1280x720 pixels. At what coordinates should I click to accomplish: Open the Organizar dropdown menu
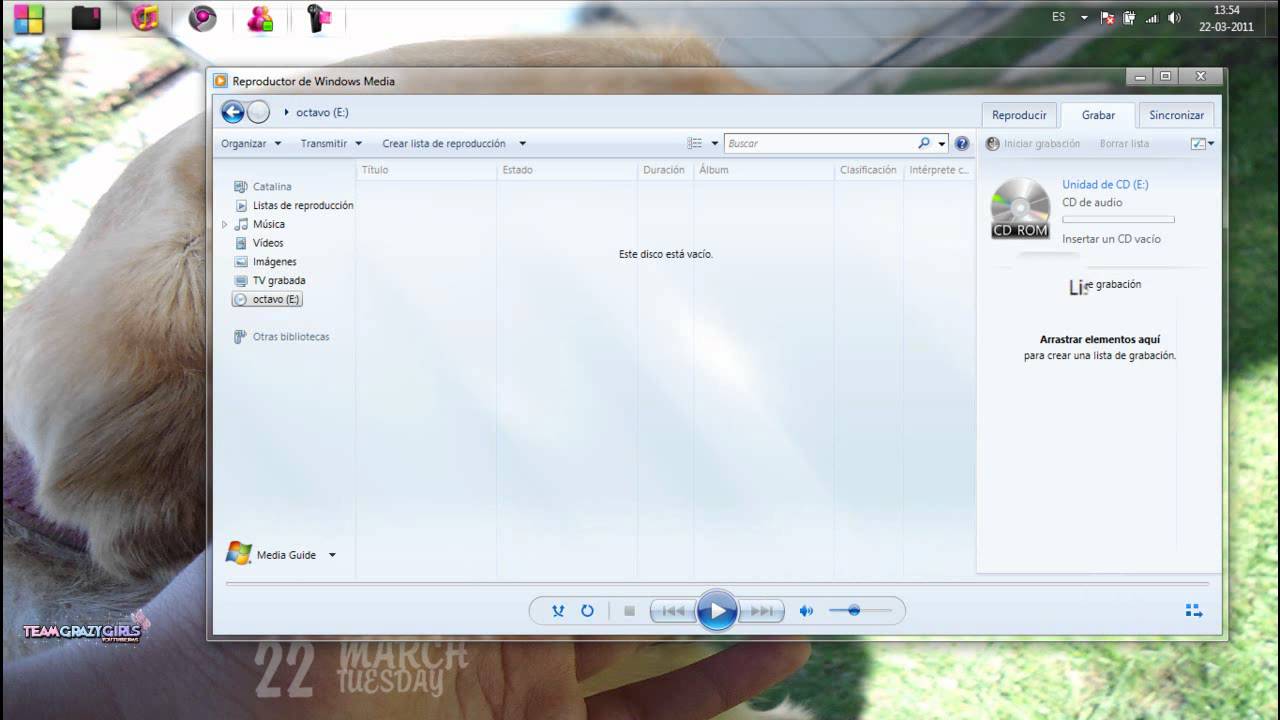coord(251,143)
